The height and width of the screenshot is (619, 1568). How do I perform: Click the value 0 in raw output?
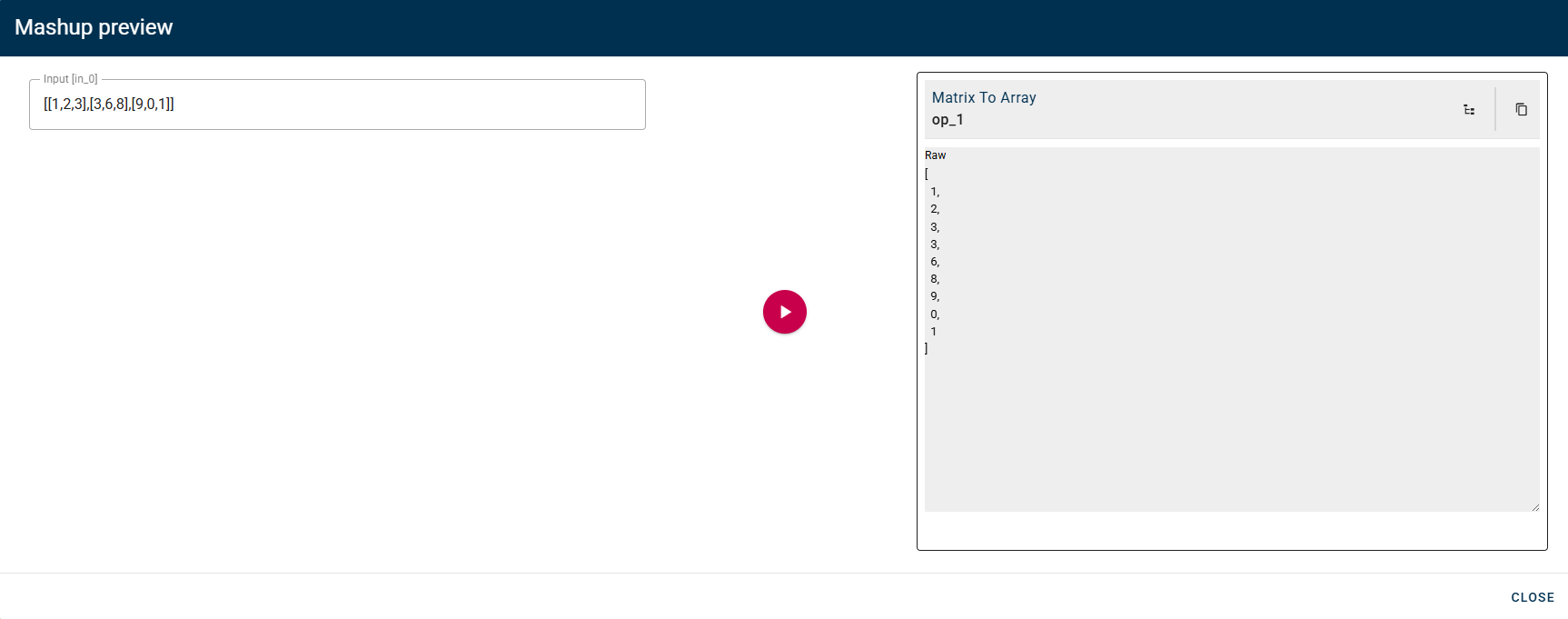[934, 314]
